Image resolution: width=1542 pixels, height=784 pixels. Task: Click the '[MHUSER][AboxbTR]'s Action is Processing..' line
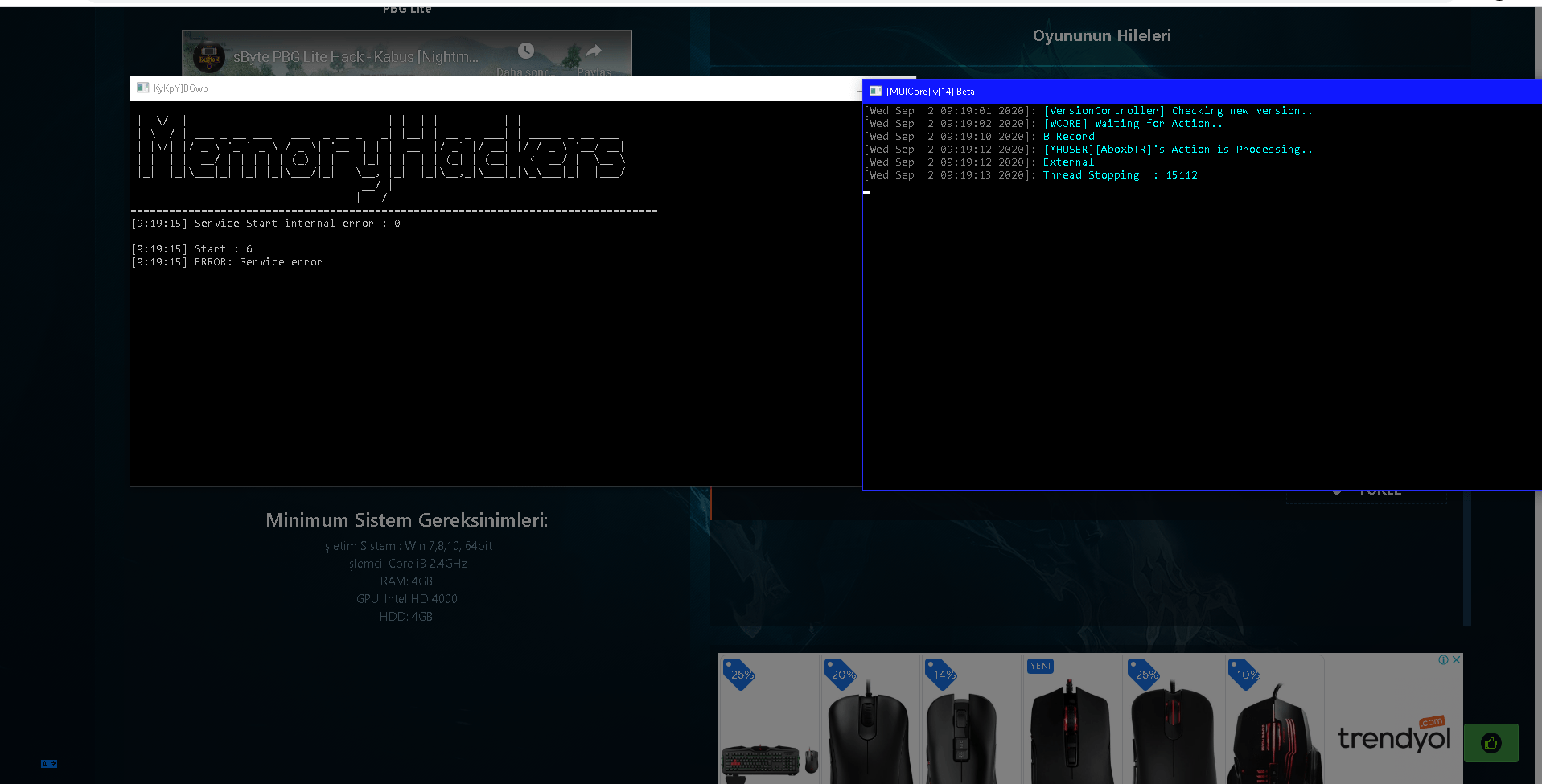click(1088, 150)
